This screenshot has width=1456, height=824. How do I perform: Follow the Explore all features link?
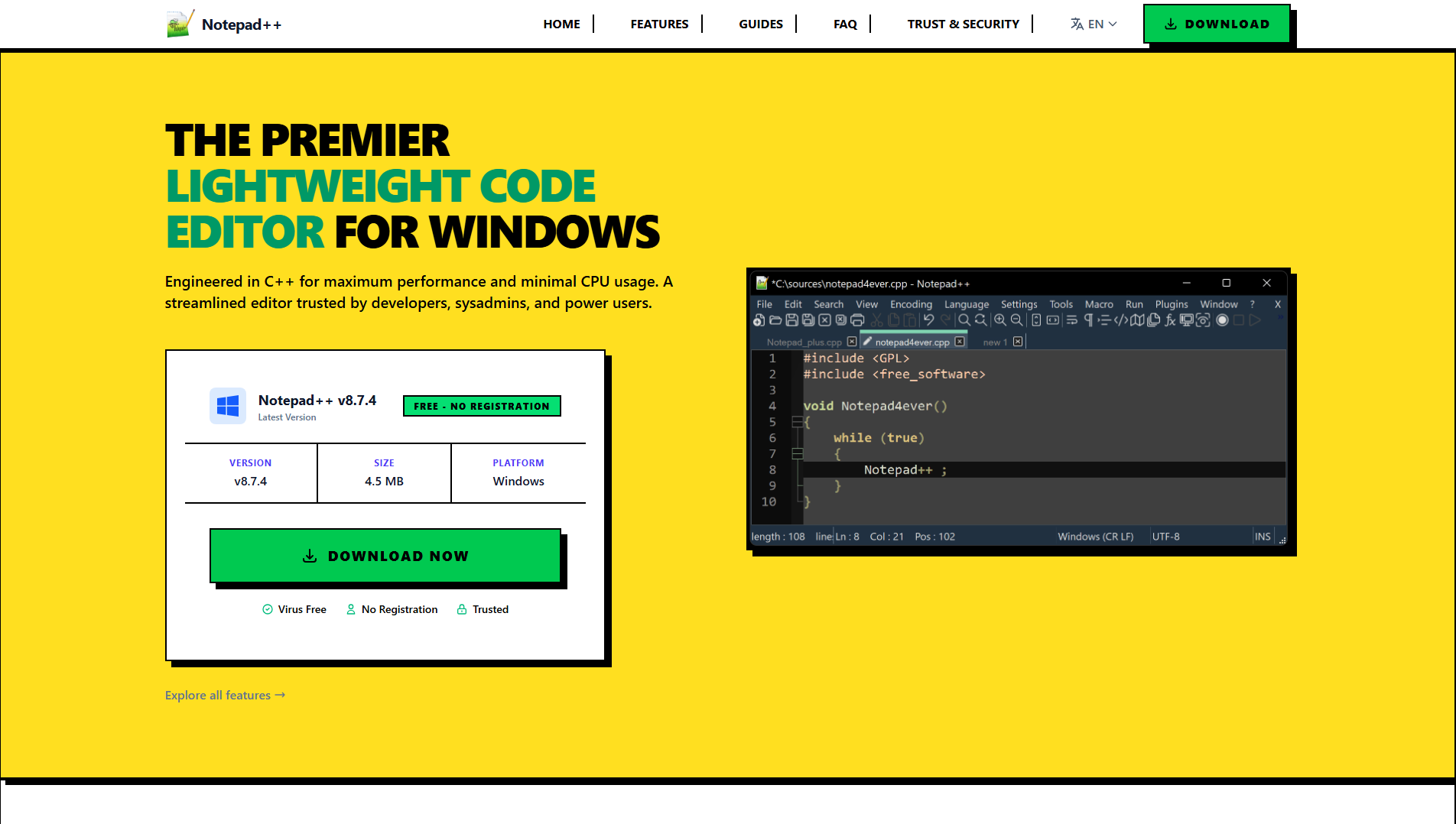[x=225, y=695]
